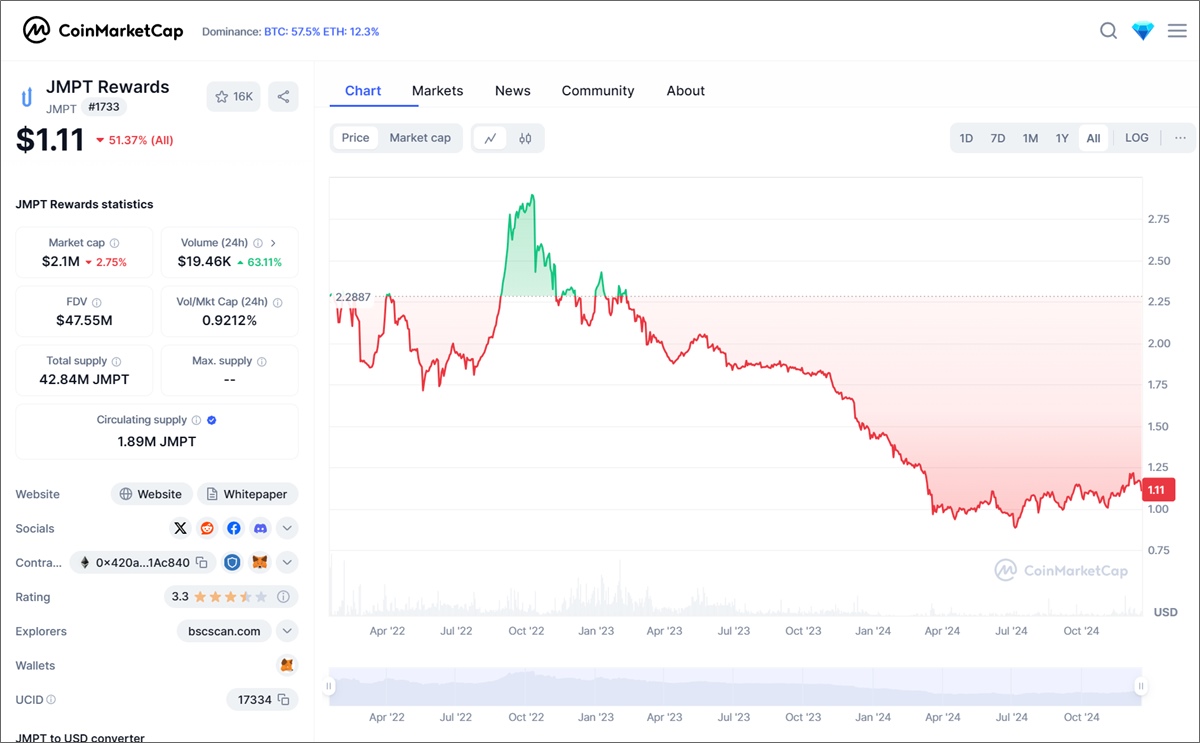Click info icon next to Max. supply

[262, 361]
